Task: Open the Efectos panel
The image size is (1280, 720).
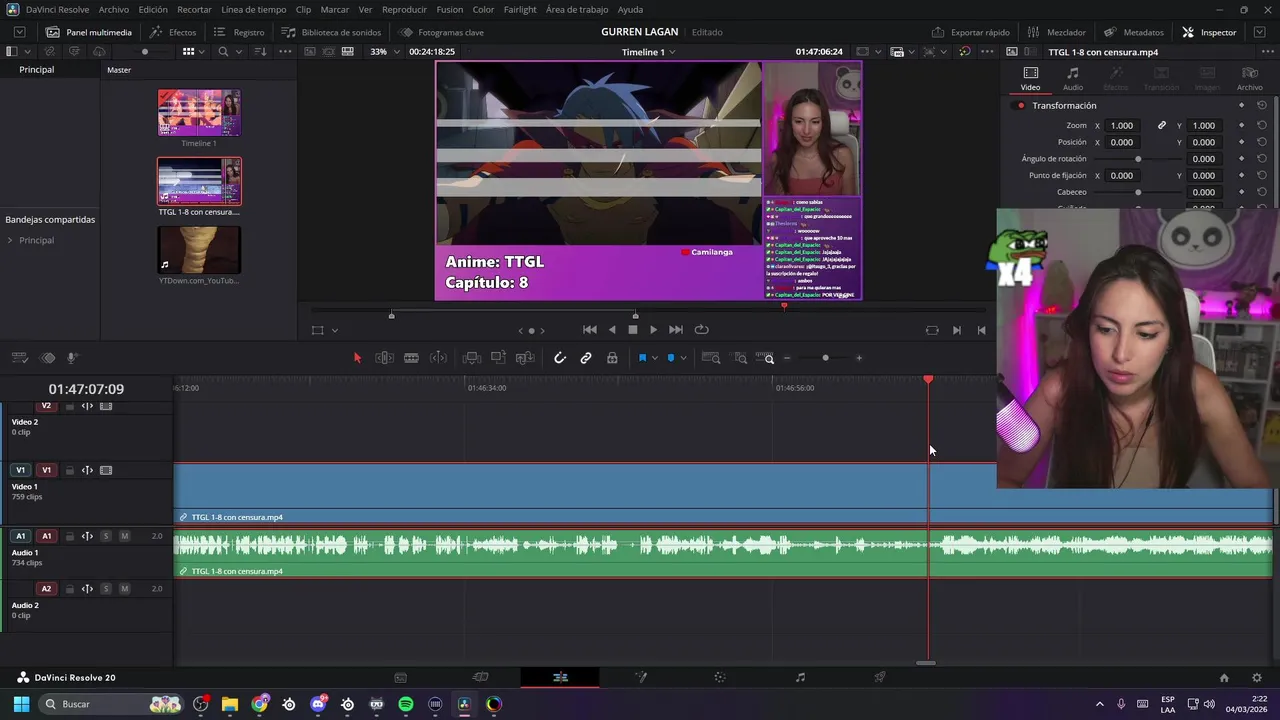Action: (173, 32)
